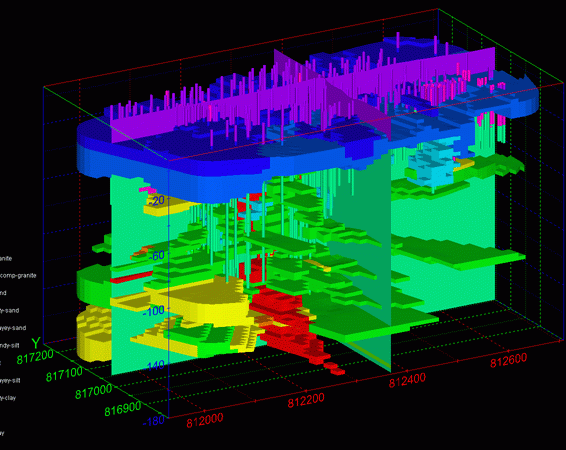This screenshot has width=566, height=450.
Task: Click the 817100 Y-axis label
Action: click(x=64, y=374)
